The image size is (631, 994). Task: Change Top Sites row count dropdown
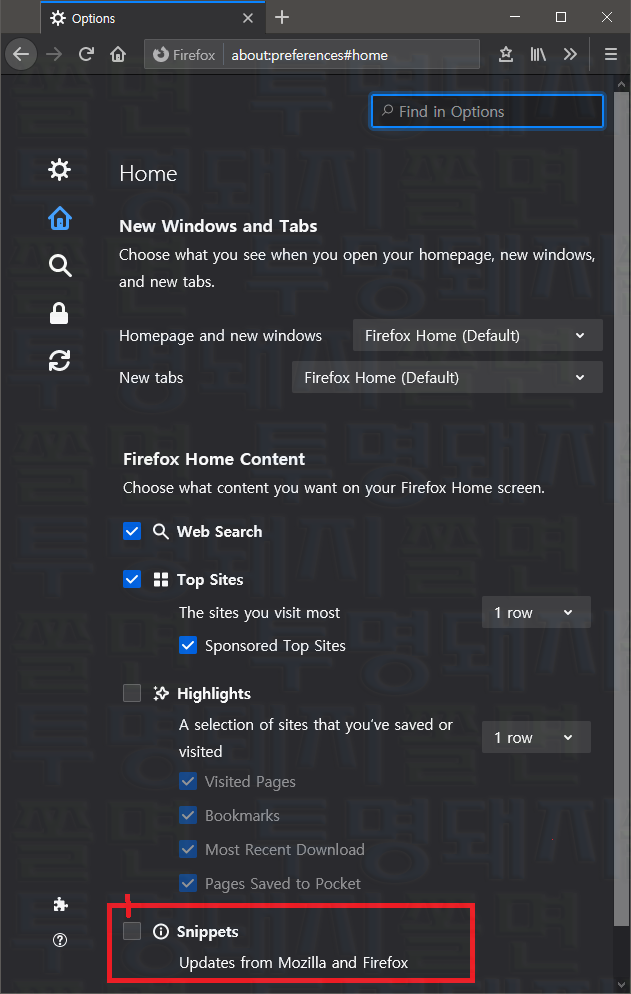pos(536,612)
